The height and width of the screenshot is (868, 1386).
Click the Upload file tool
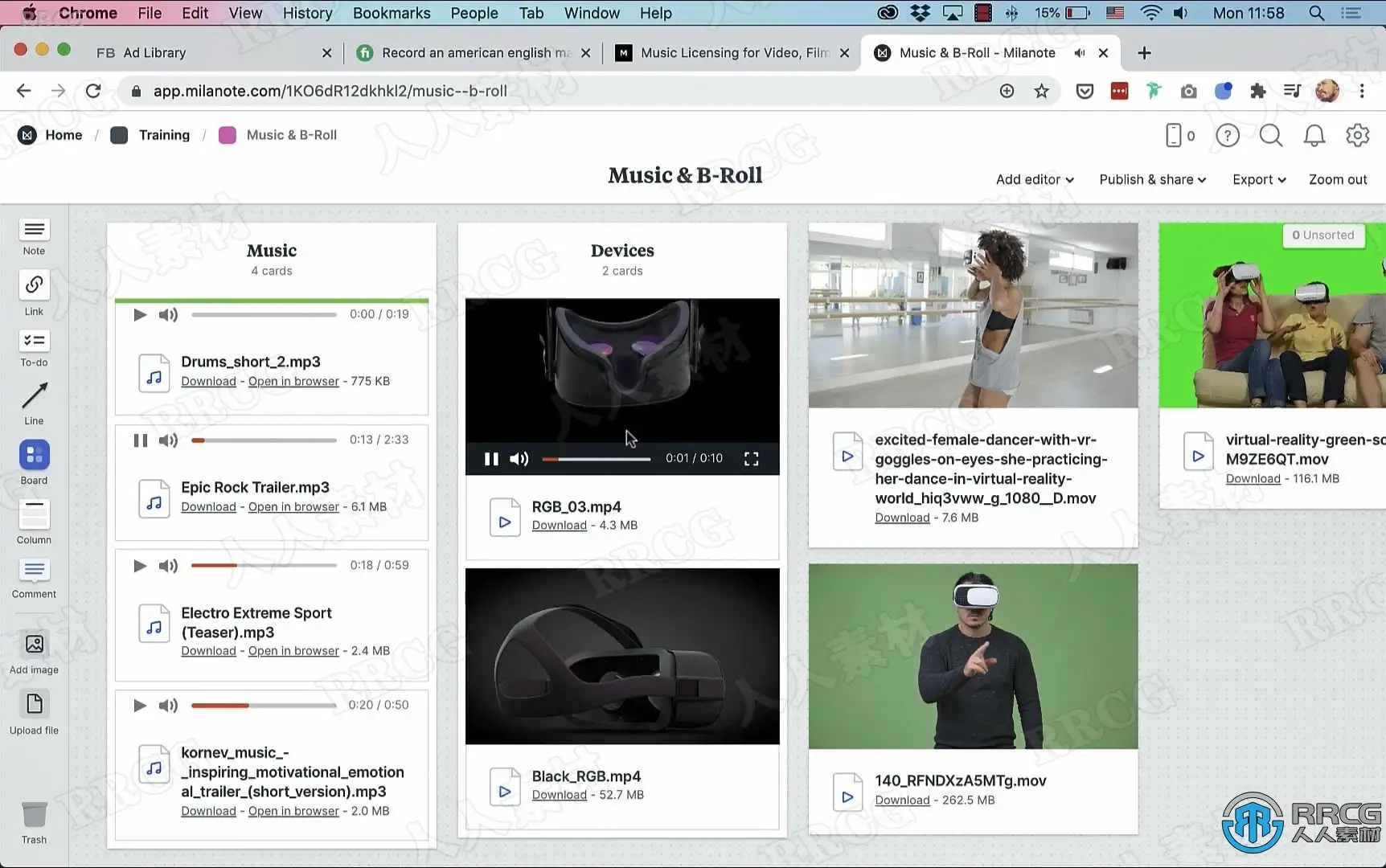click(x=34, y=713)
